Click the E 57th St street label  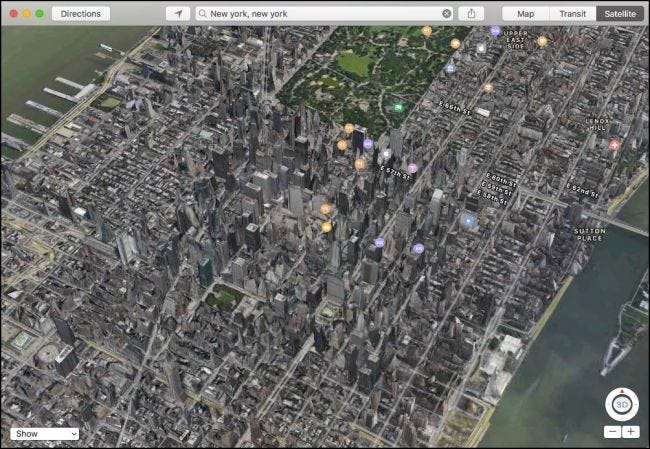[395, 170]
